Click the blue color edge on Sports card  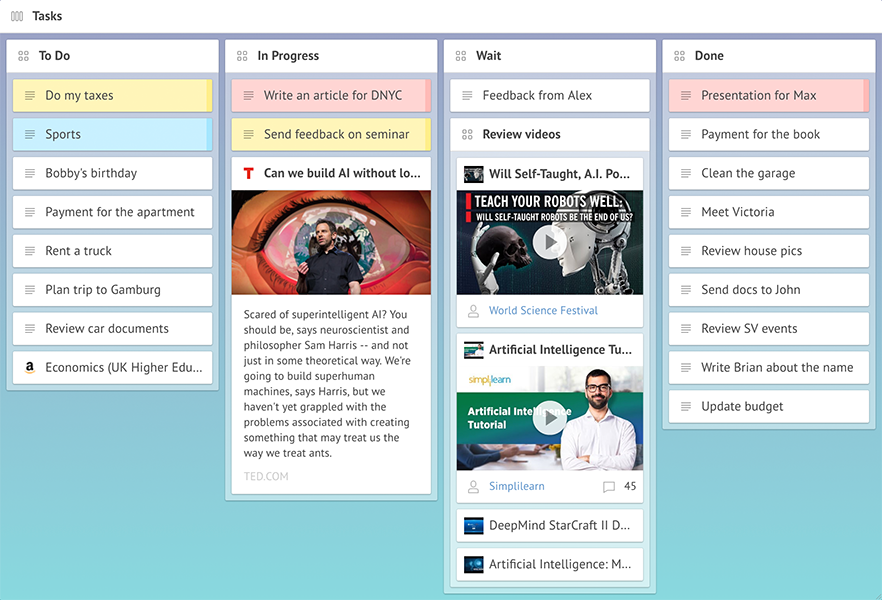209,134
